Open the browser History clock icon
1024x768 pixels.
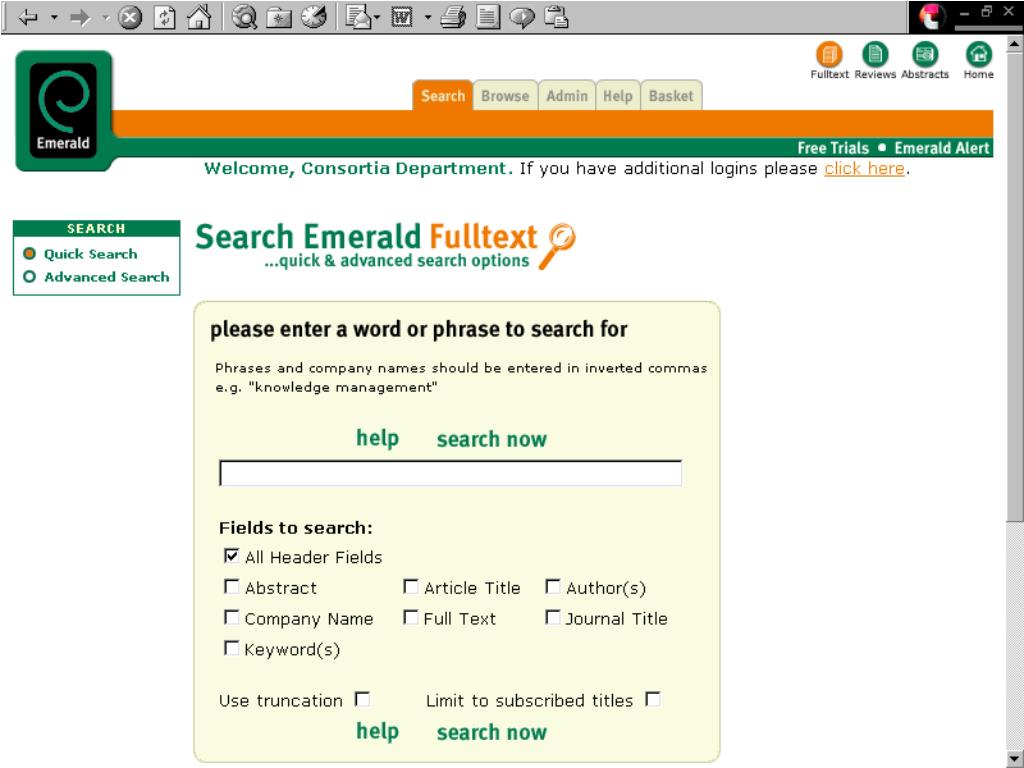pos(314,17)
